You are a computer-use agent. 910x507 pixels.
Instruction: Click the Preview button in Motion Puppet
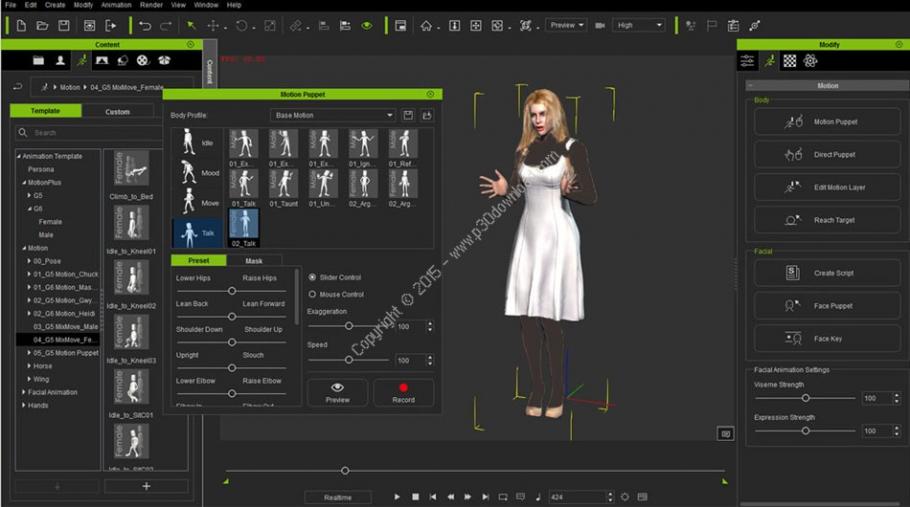coord(337,392)
